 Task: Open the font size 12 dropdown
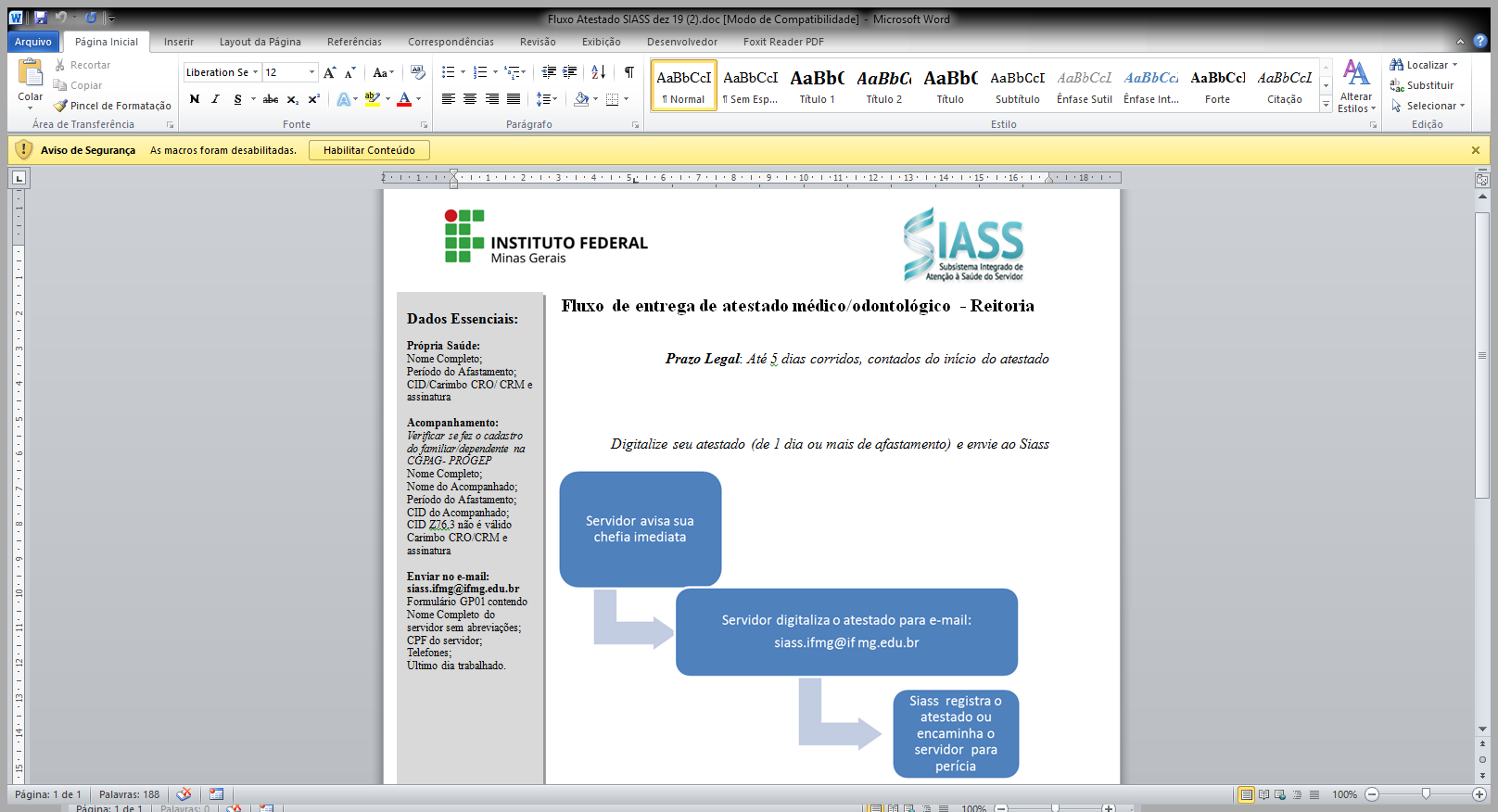pos(311,72)
